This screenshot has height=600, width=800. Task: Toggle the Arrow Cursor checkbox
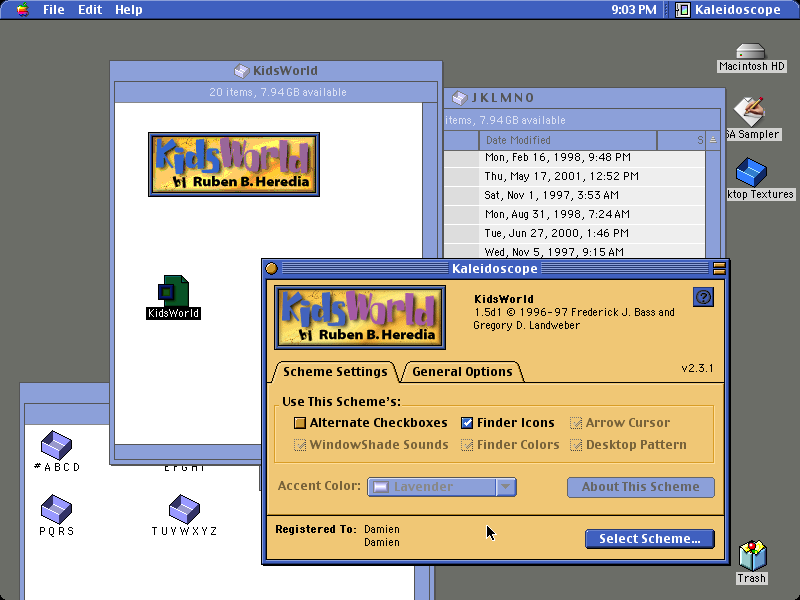click(576, 423)
